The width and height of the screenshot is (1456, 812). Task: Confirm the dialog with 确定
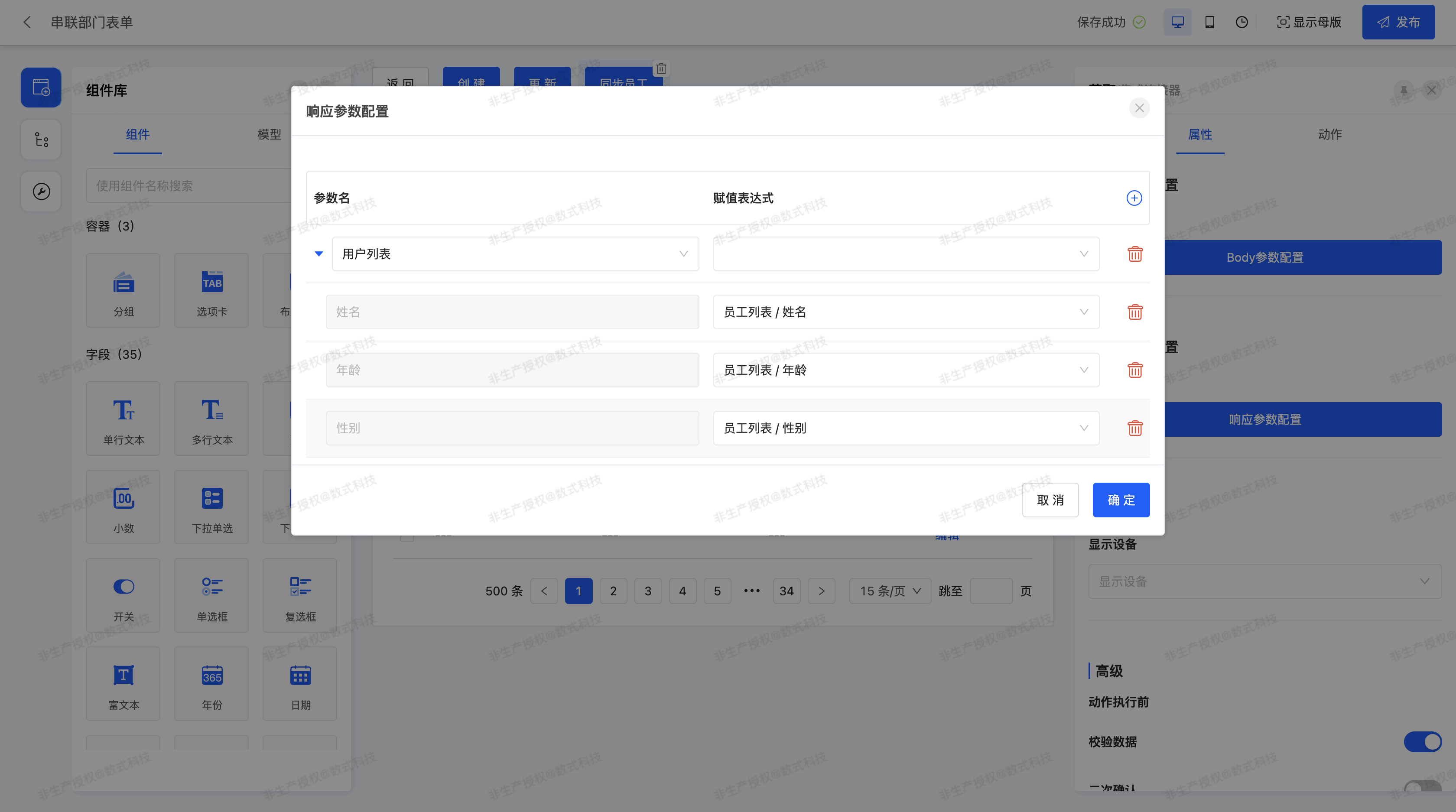tap(1121, 500)
